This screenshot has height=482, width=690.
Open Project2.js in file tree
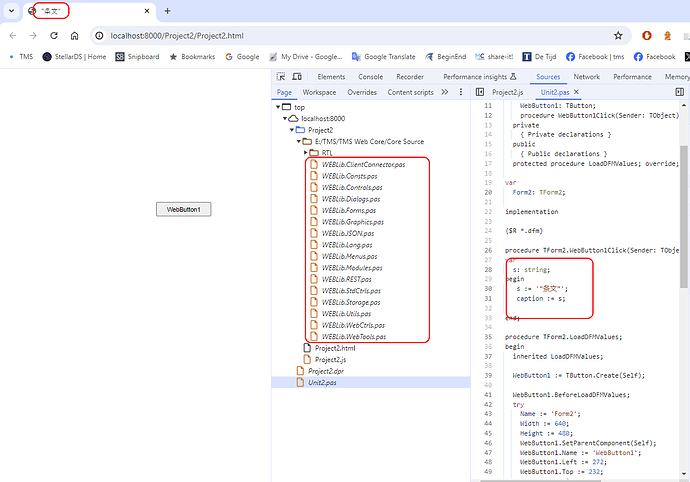(330, 360)
